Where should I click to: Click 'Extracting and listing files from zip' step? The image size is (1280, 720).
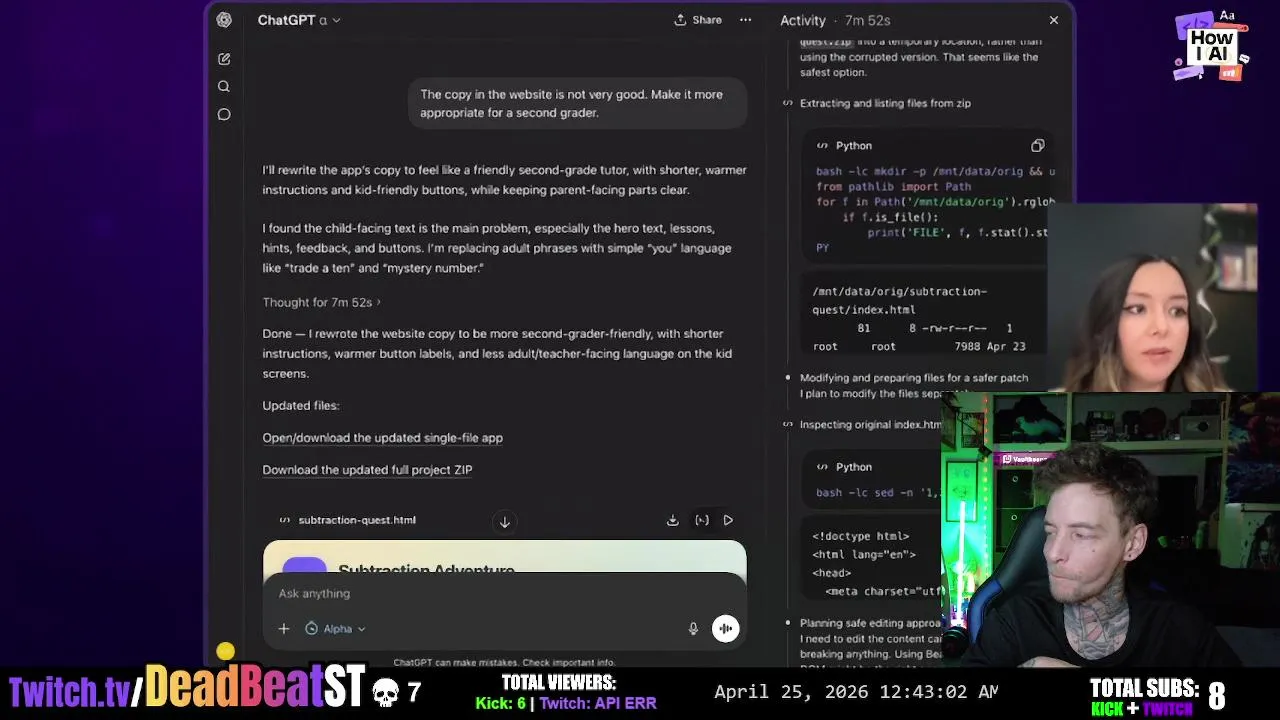coord(885,103)
